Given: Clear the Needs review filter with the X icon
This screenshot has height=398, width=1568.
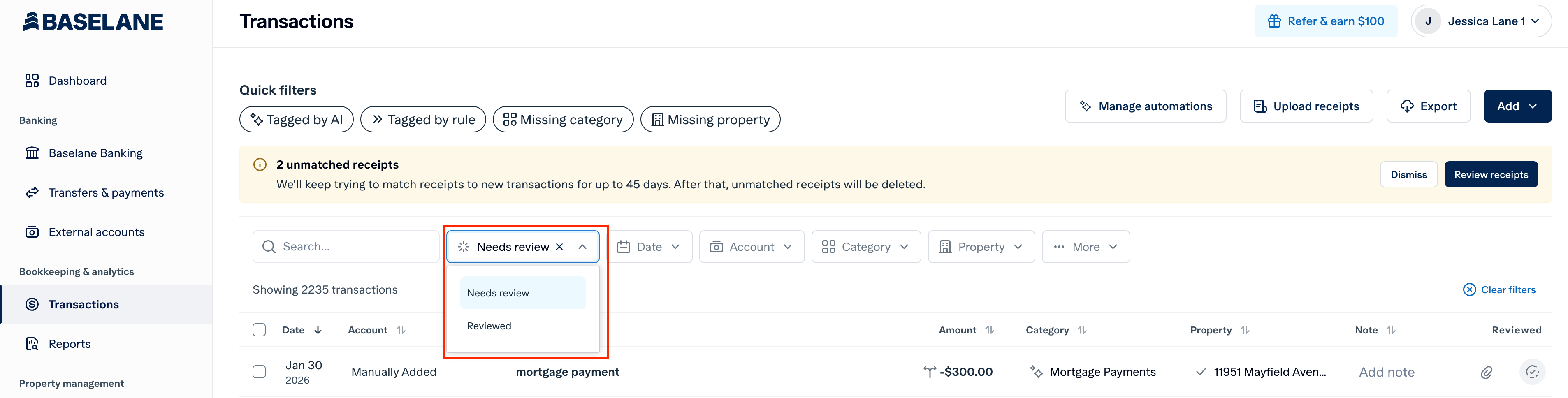Looking at the screenshot, I should pos(559,246).
